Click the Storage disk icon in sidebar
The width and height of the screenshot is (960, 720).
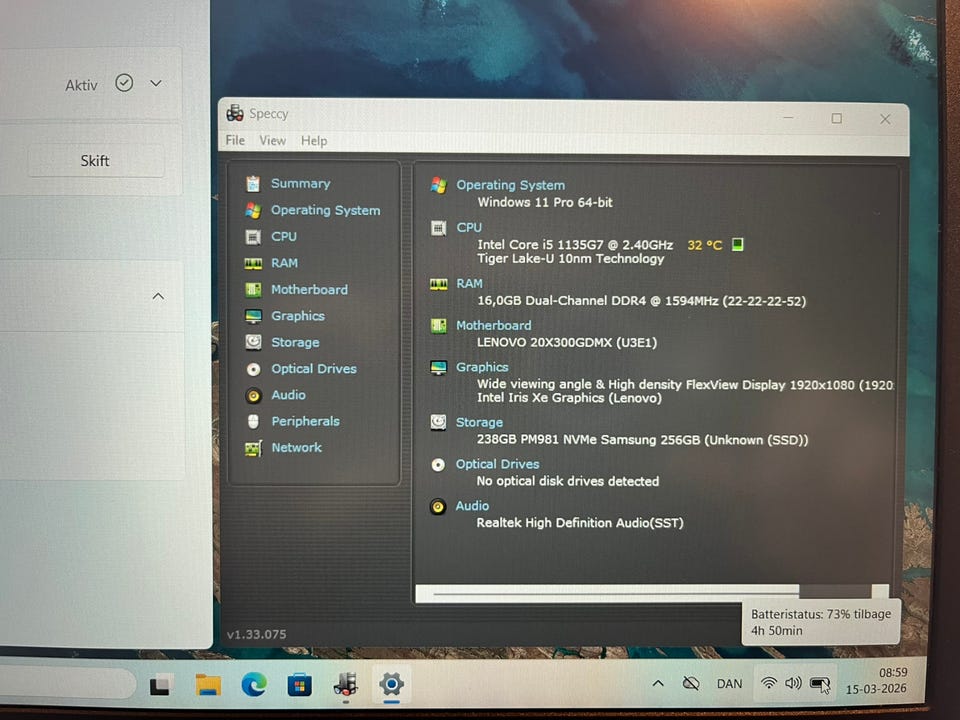pyautogui.click(x=253, y=342)
